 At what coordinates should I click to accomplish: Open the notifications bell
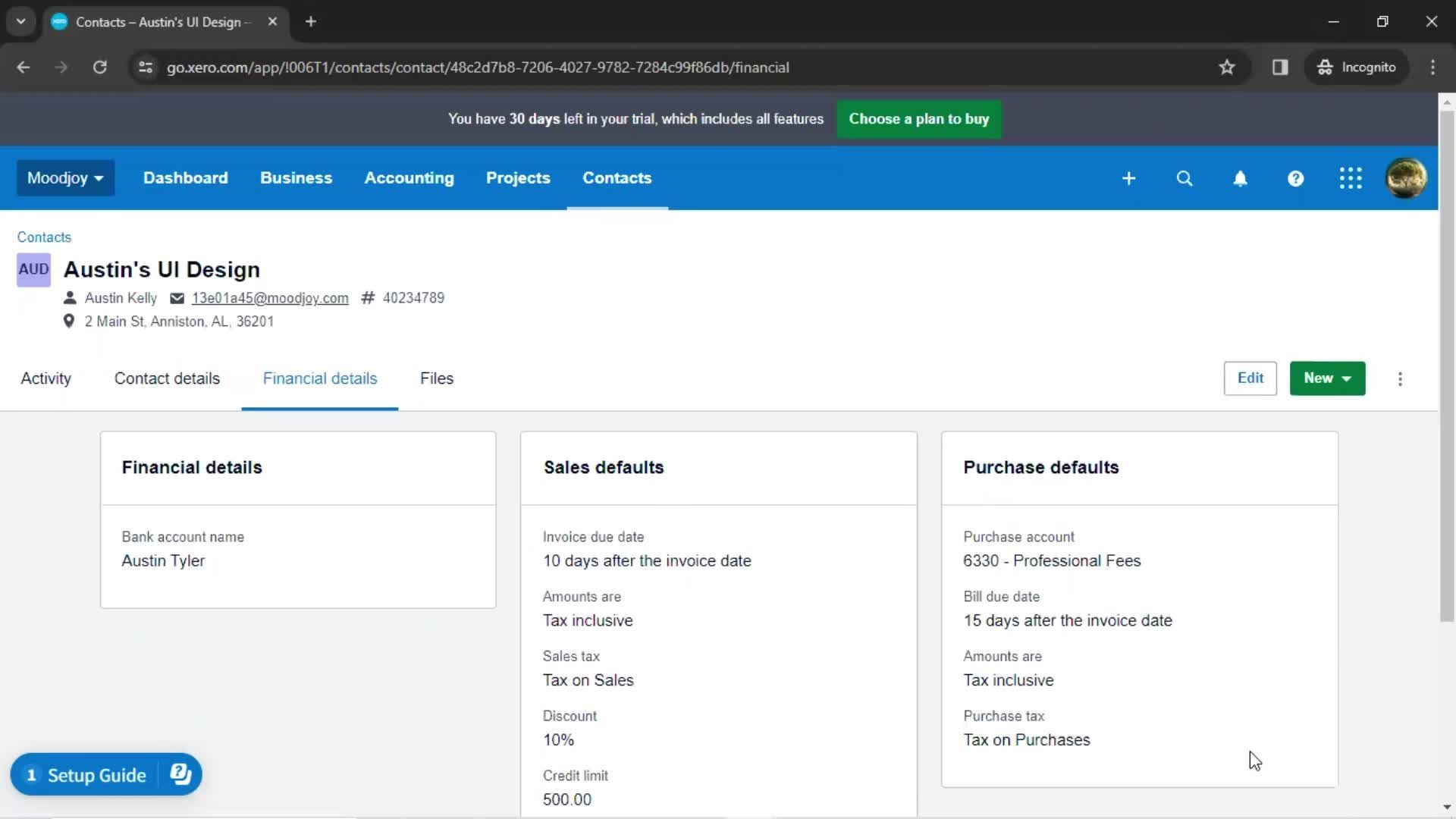[1240, 178]
